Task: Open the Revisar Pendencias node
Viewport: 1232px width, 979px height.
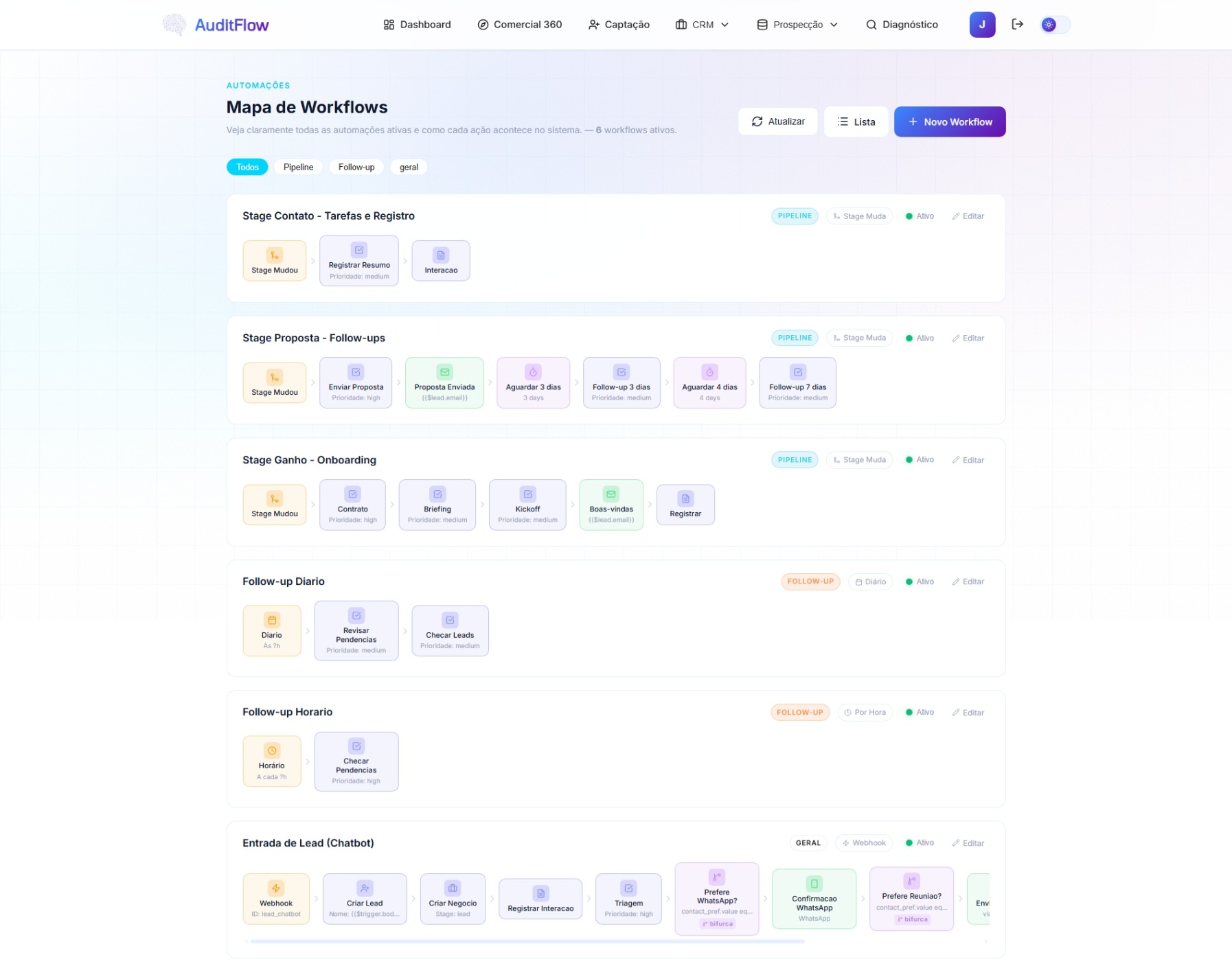Action: [x=356, y=631]
